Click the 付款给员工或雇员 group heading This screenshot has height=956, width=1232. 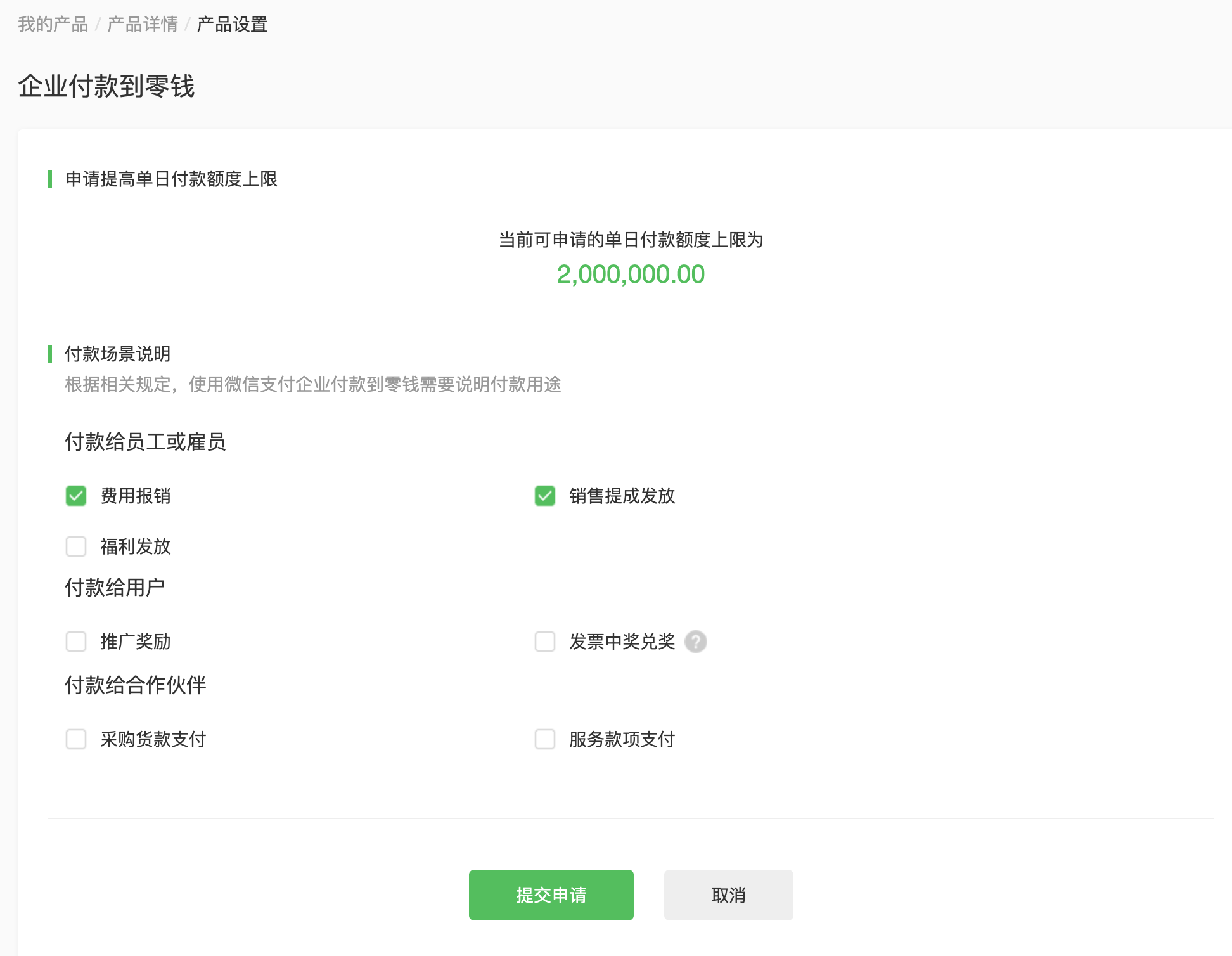[x=145, y=442]
